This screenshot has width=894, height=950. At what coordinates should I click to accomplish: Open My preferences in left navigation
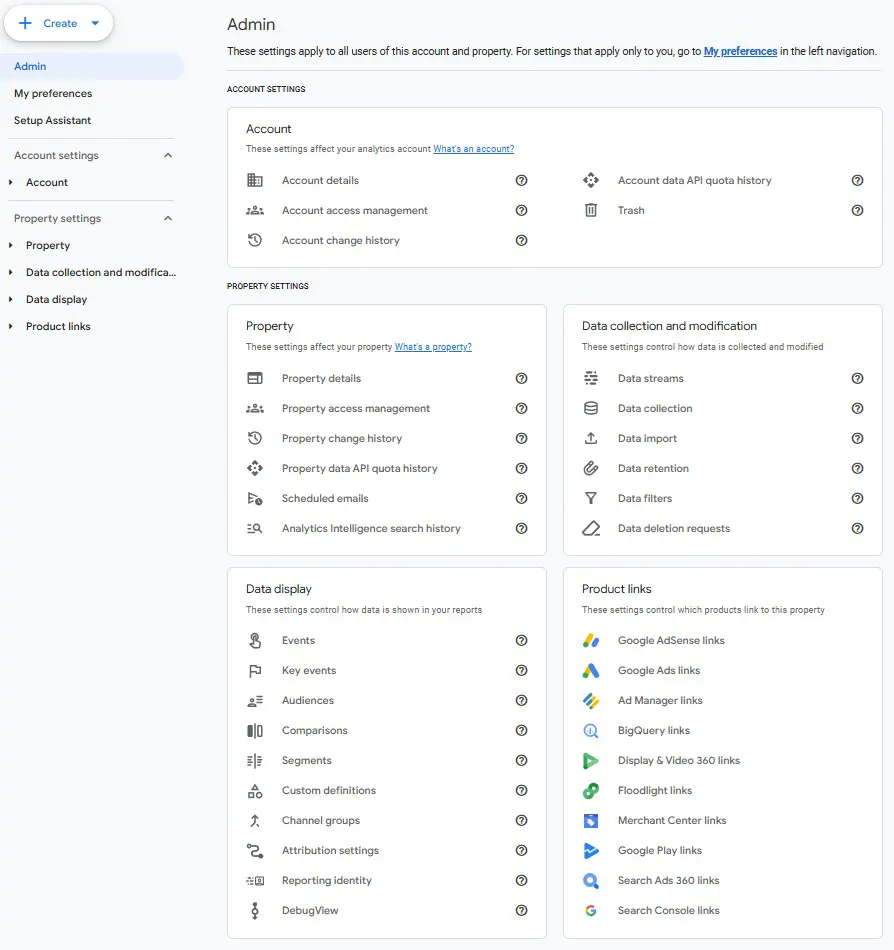point(53,93)
